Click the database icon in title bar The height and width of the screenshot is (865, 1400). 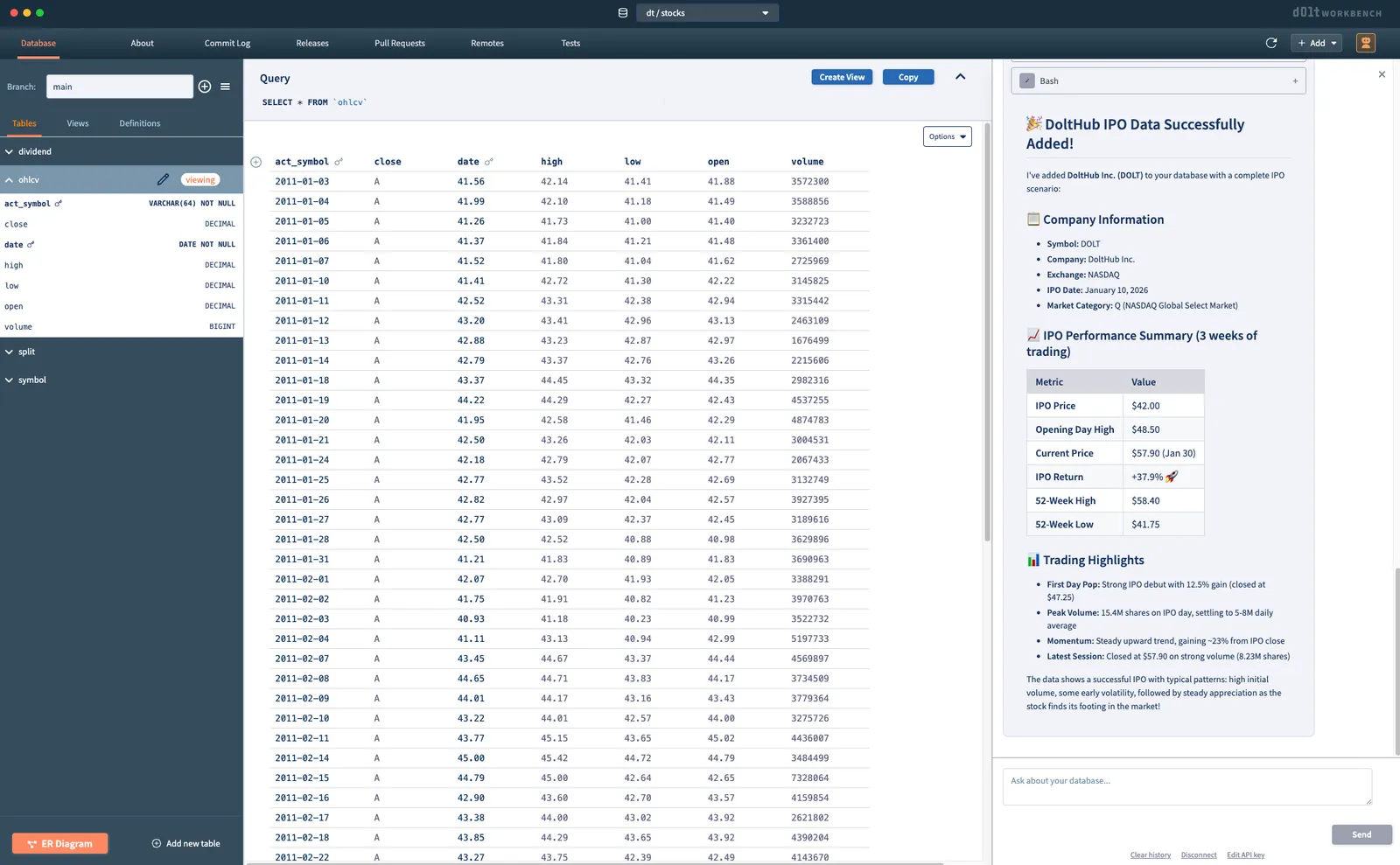pyautogui.click(x=623, y=13)
